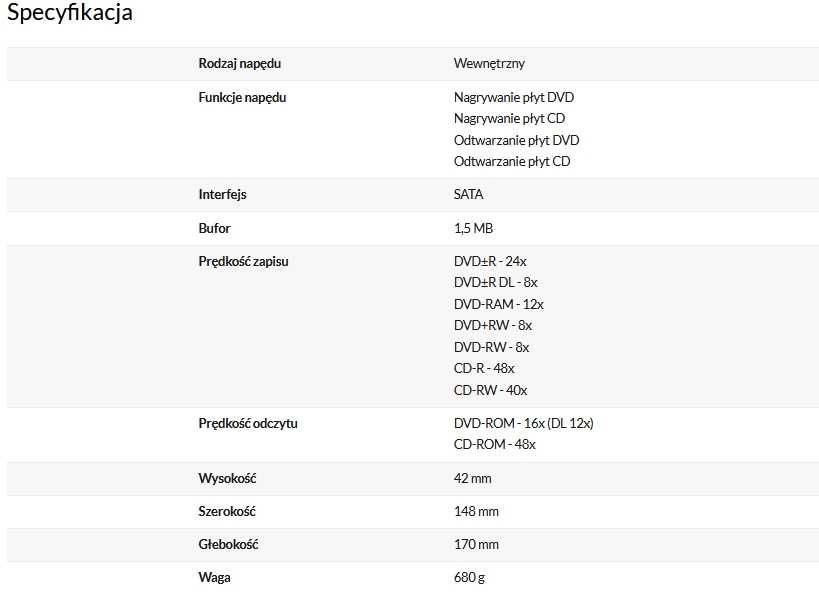Click the Szerokość 148 mm value

(x=476, y=511)
